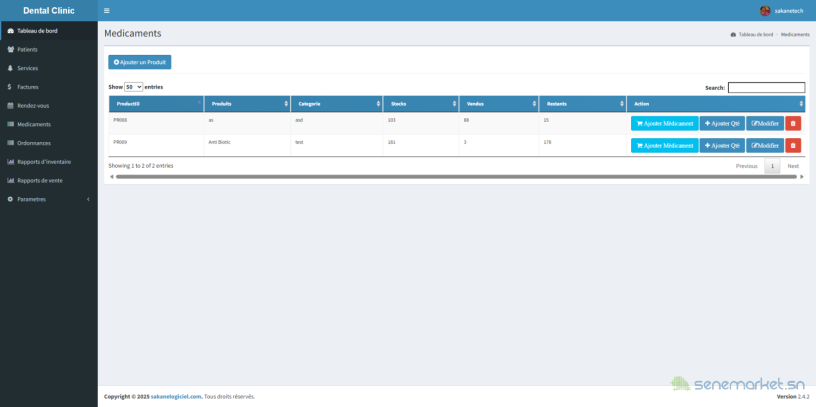
Task: Sort by the Action column
Action: (716, 104)
